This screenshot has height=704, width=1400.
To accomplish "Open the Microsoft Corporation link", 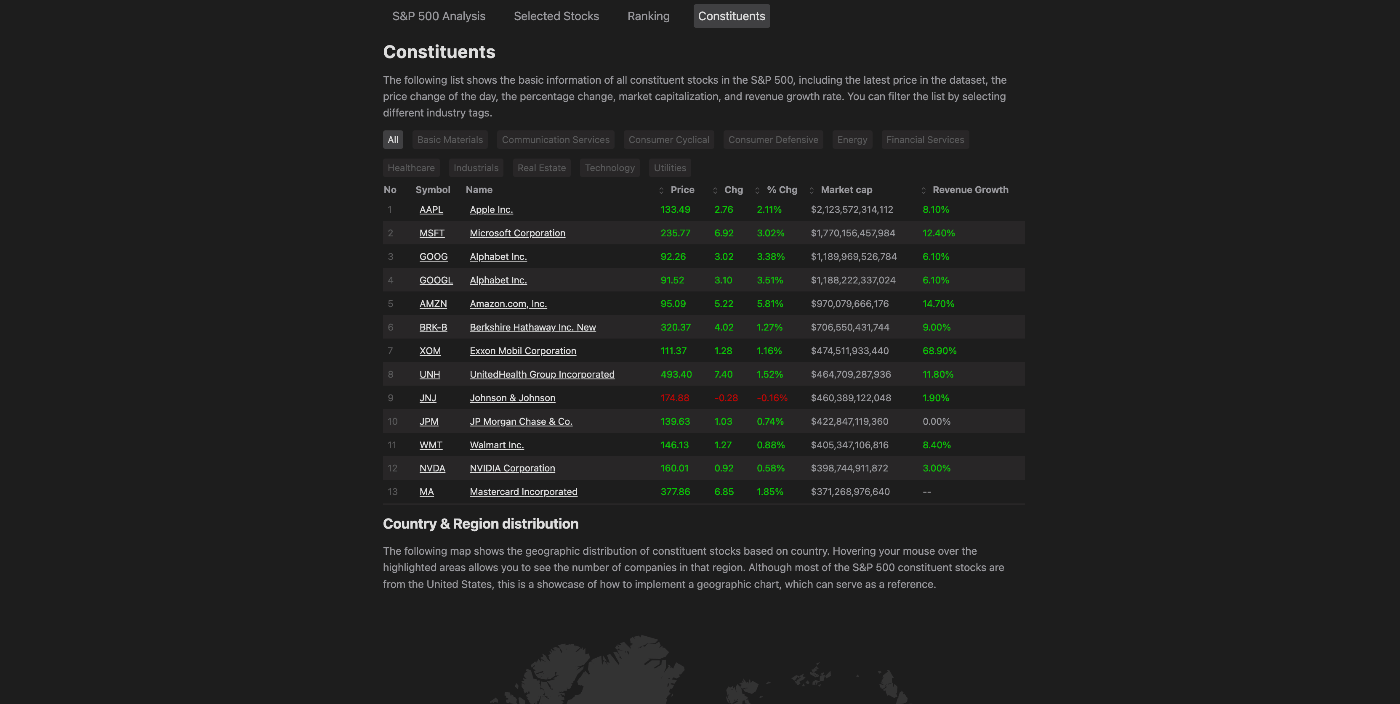I will tap(518, 233).
